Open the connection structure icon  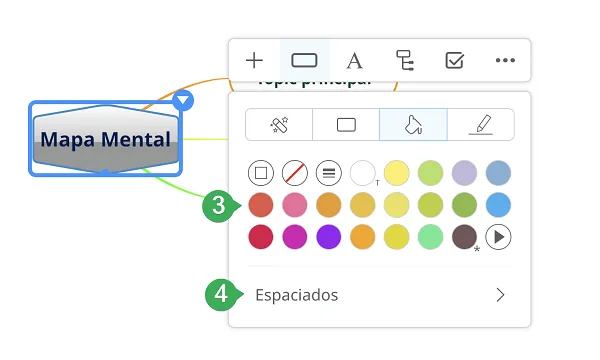coord(405,60)
